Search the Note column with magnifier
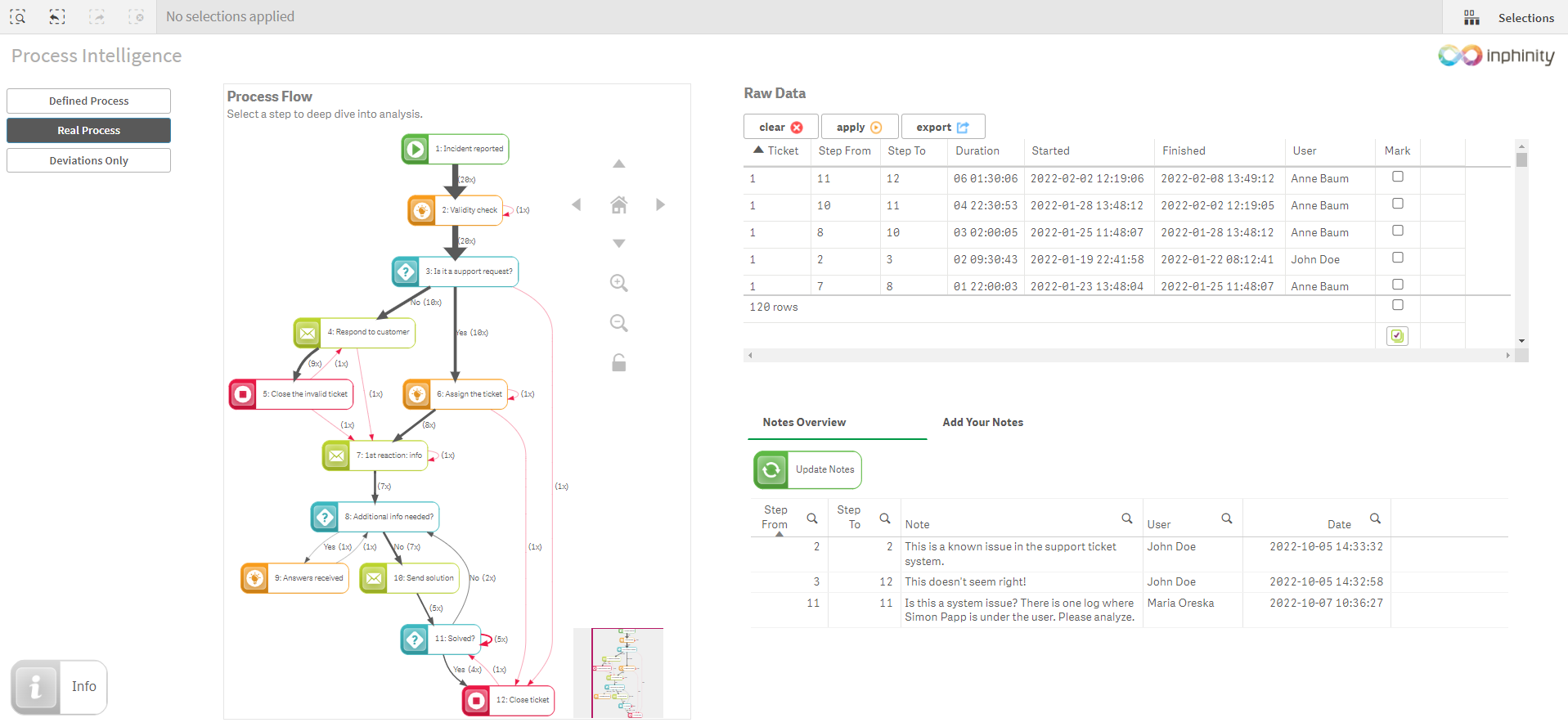 point(1126,518)
